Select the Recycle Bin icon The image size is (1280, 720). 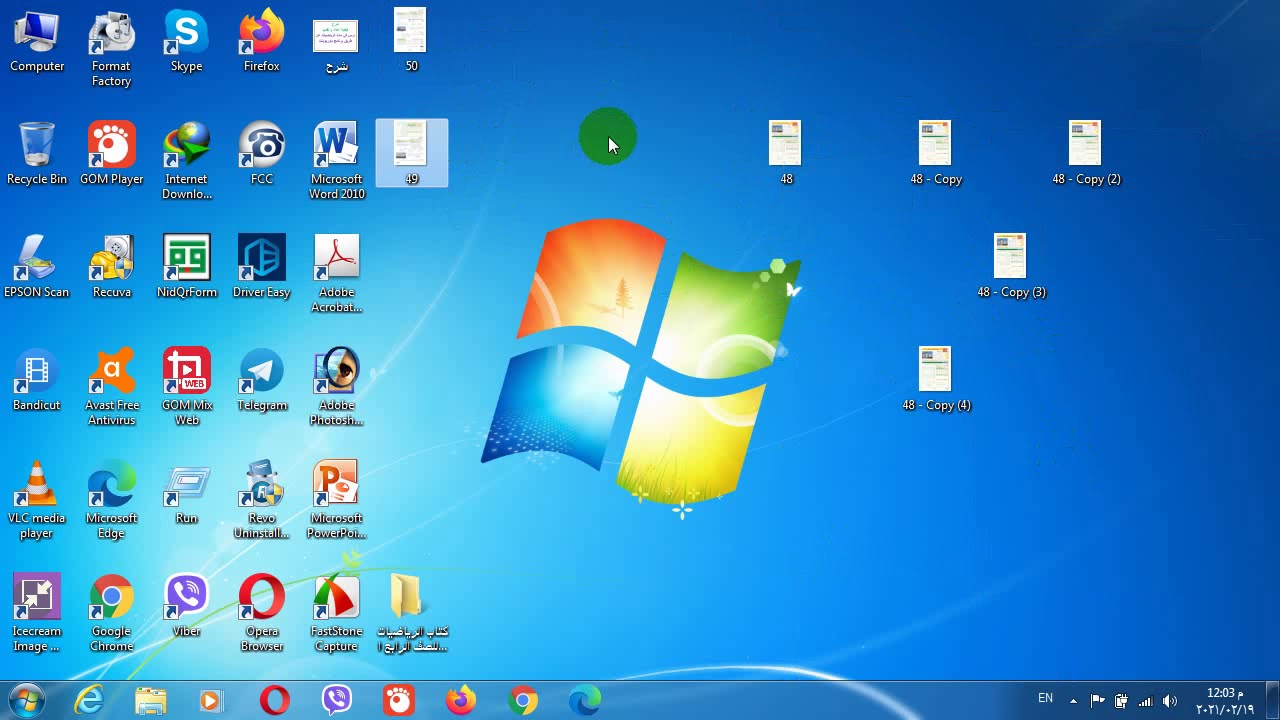37,154
